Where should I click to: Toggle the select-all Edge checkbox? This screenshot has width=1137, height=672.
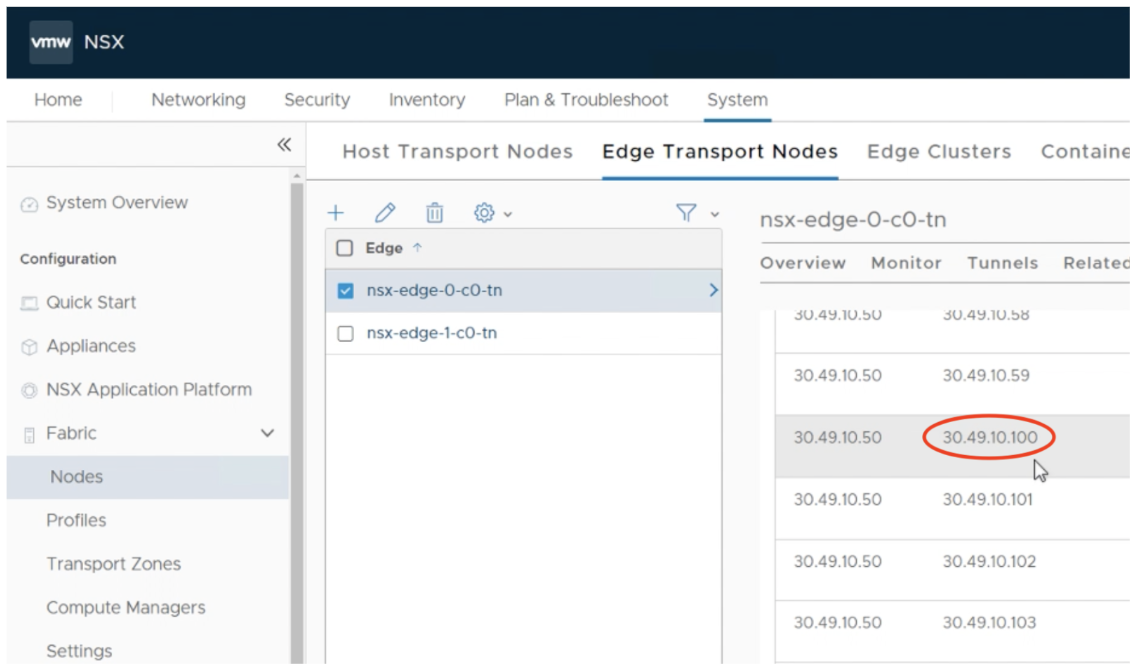tap(344, 248)
